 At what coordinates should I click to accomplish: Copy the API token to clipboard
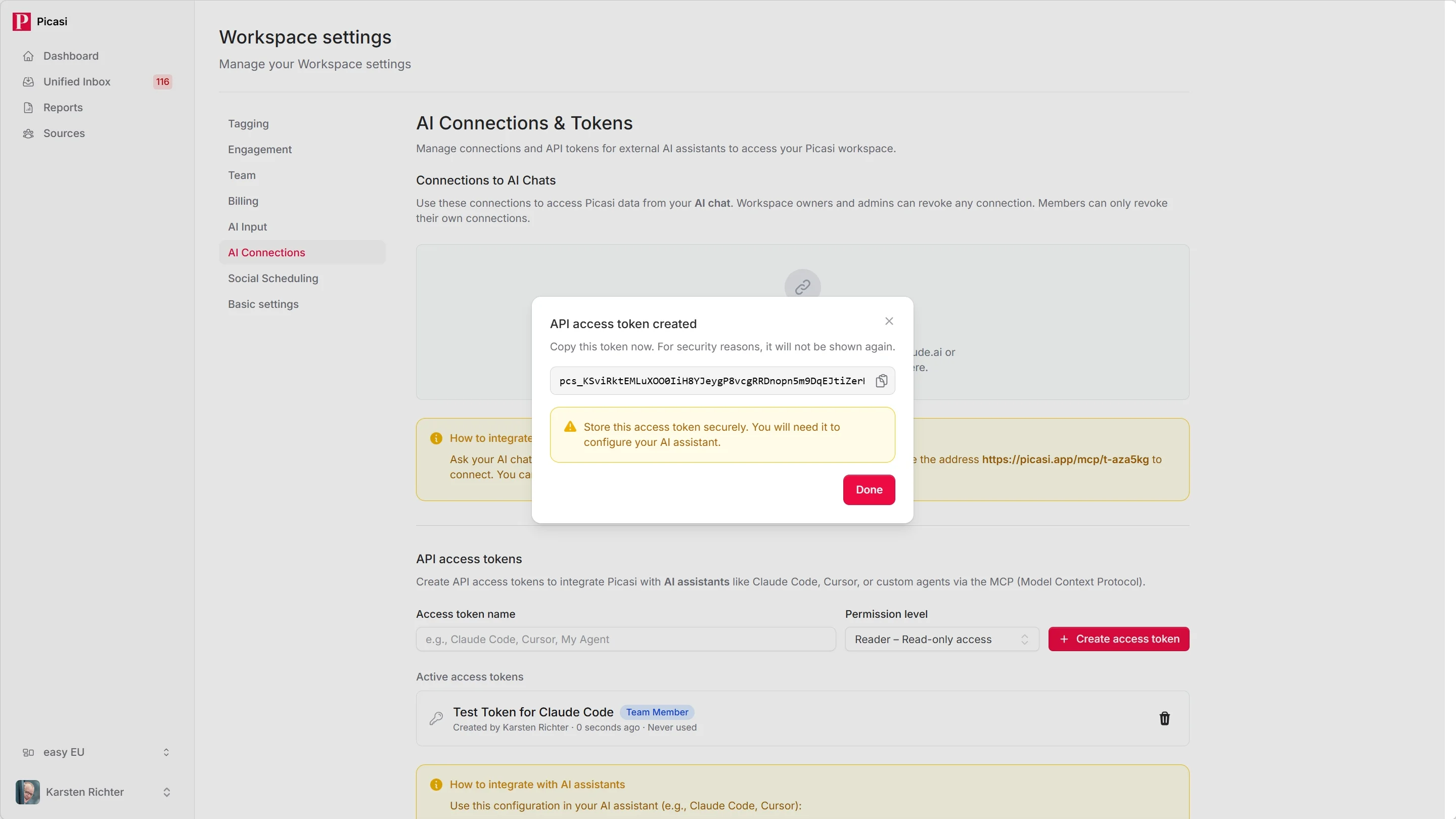pos(881,381)
